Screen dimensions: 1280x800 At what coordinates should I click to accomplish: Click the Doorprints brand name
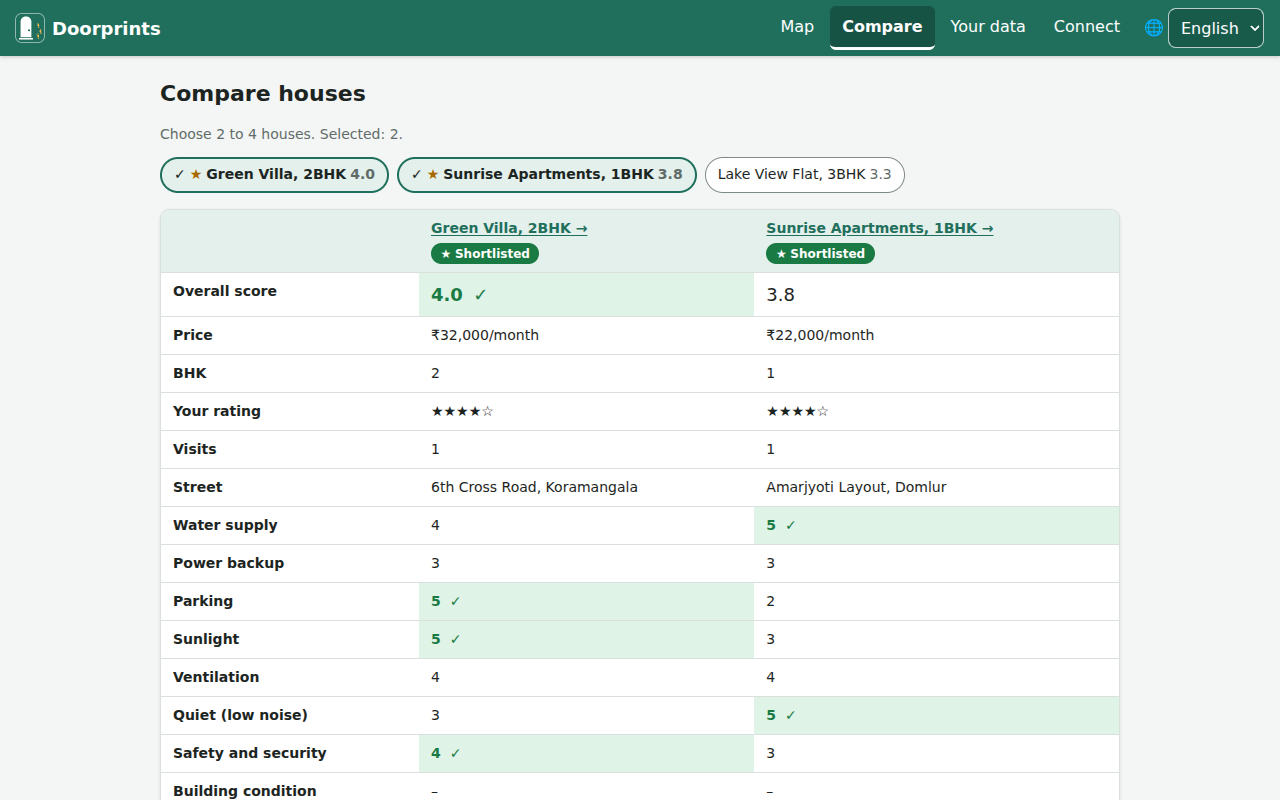click(x=106, y=29)
